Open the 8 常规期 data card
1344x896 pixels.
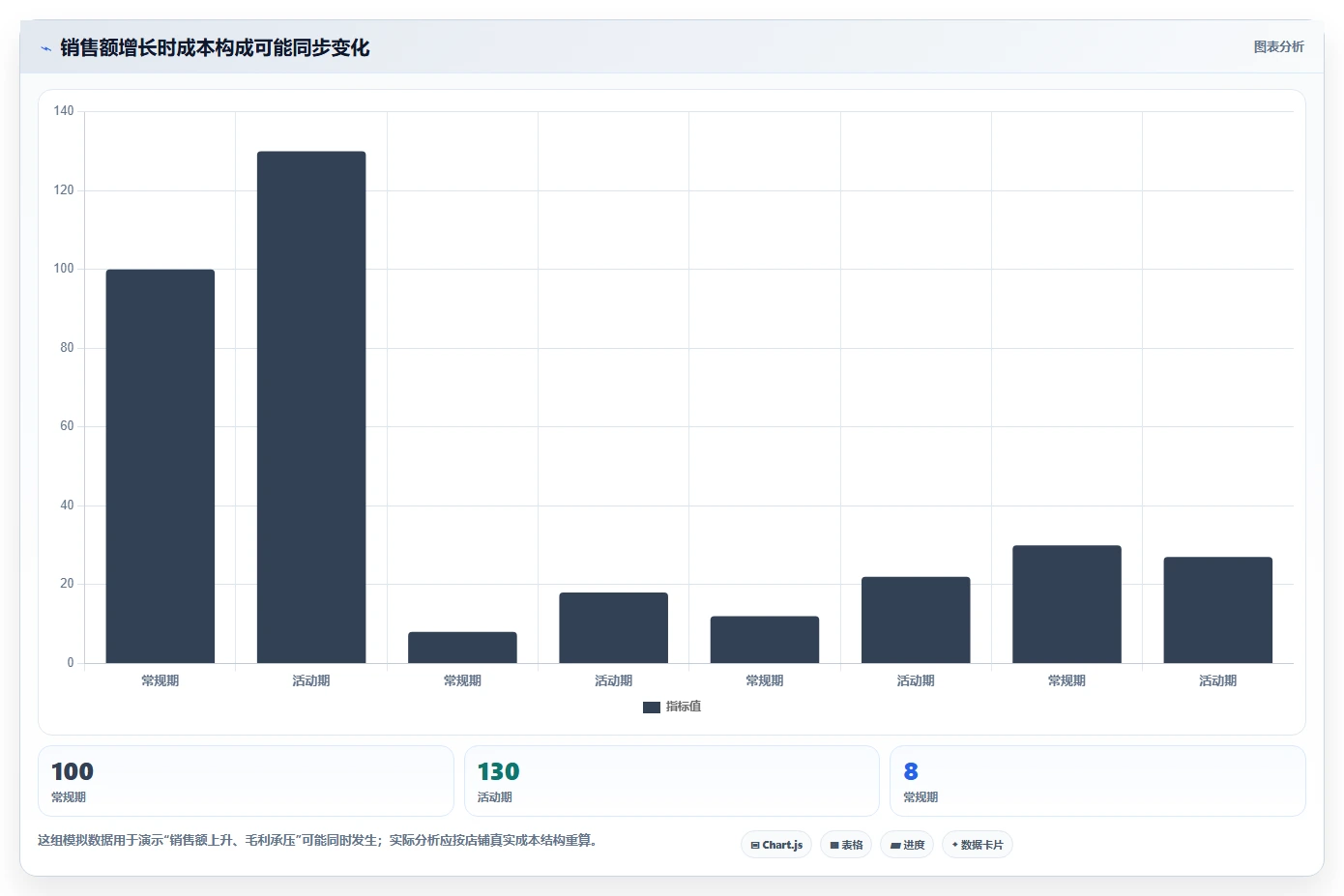click(x=1097, y=781)
